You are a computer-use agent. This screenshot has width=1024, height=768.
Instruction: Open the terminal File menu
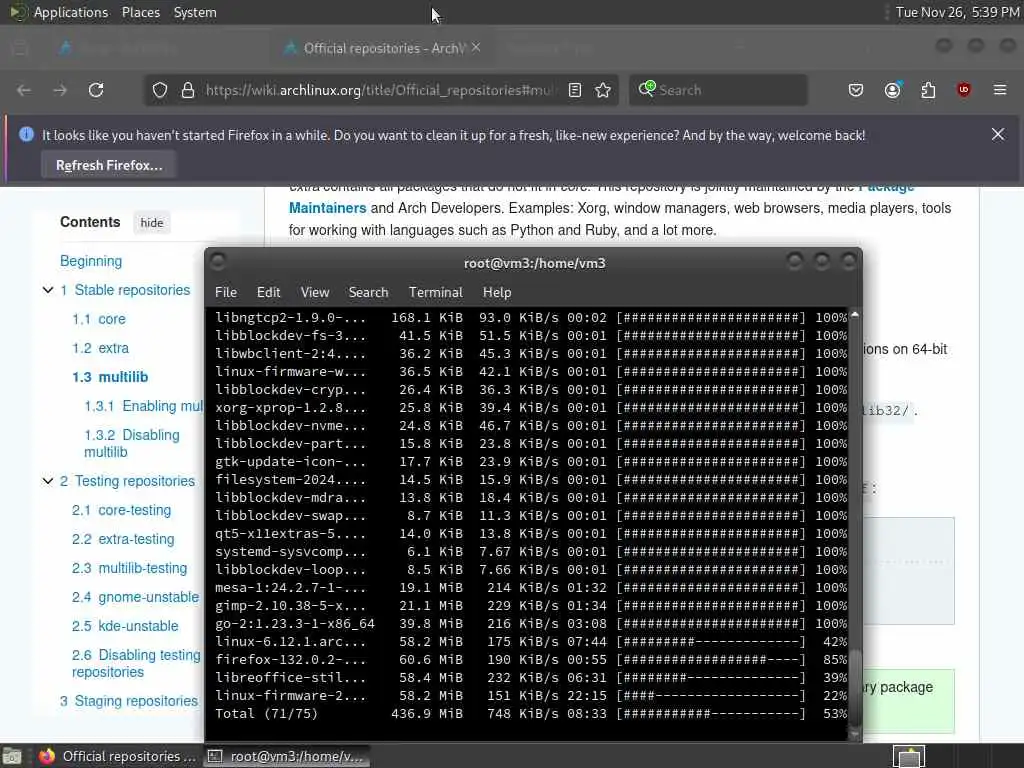tap(226, 292)
